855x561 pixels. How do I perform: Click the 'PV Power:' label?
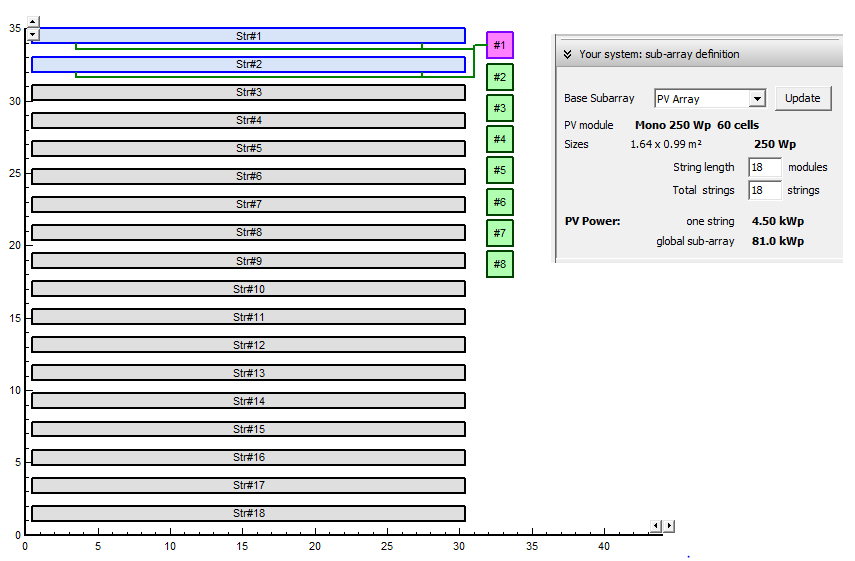coord(592,221)
